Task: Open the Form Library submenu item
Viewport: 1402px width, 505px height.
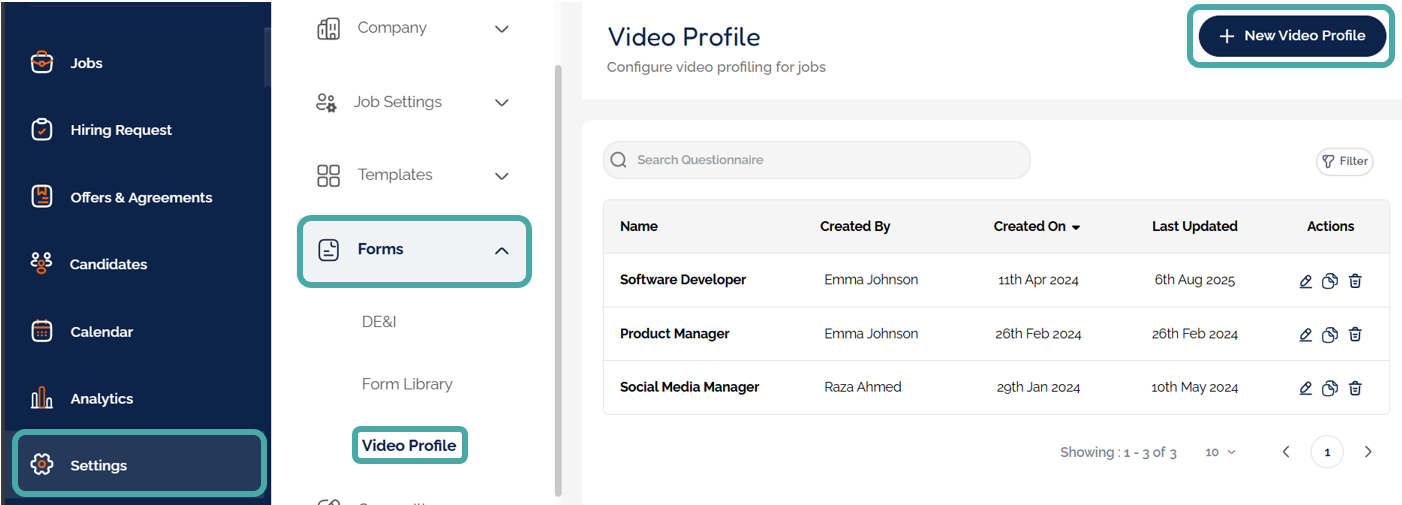Action: click(x=407, y=384)
